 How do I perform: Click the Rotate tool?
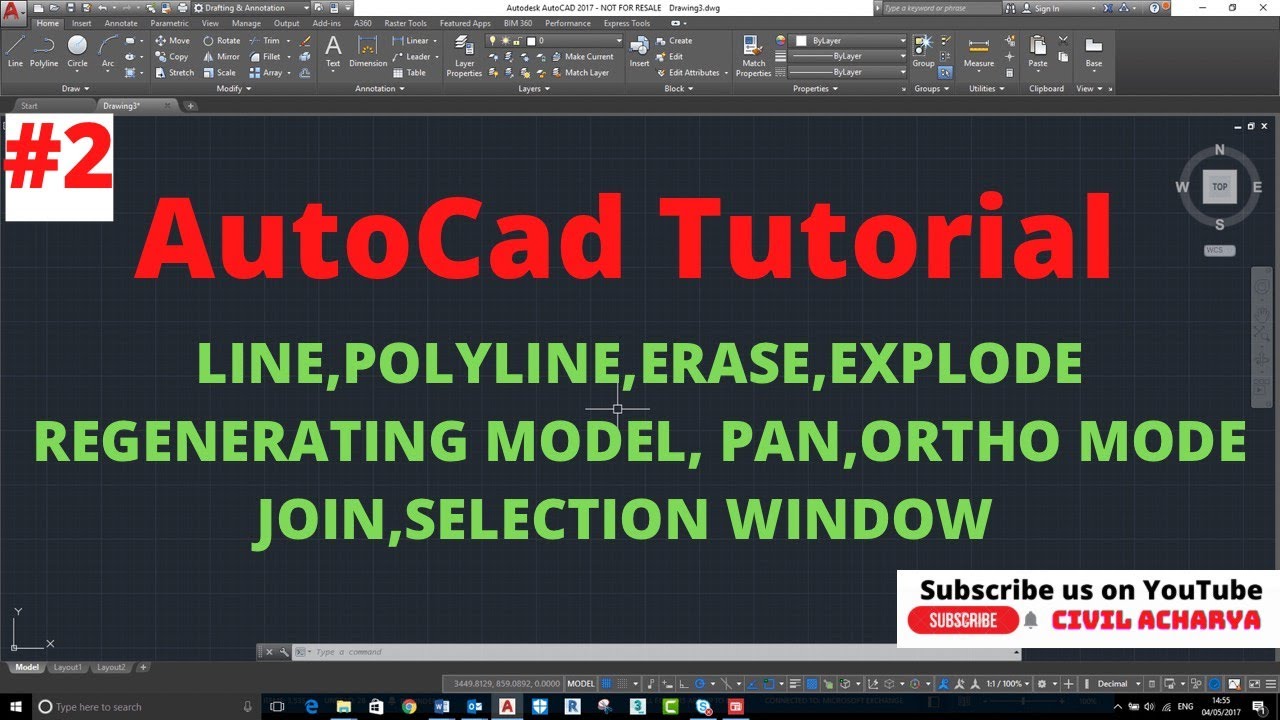222,41
